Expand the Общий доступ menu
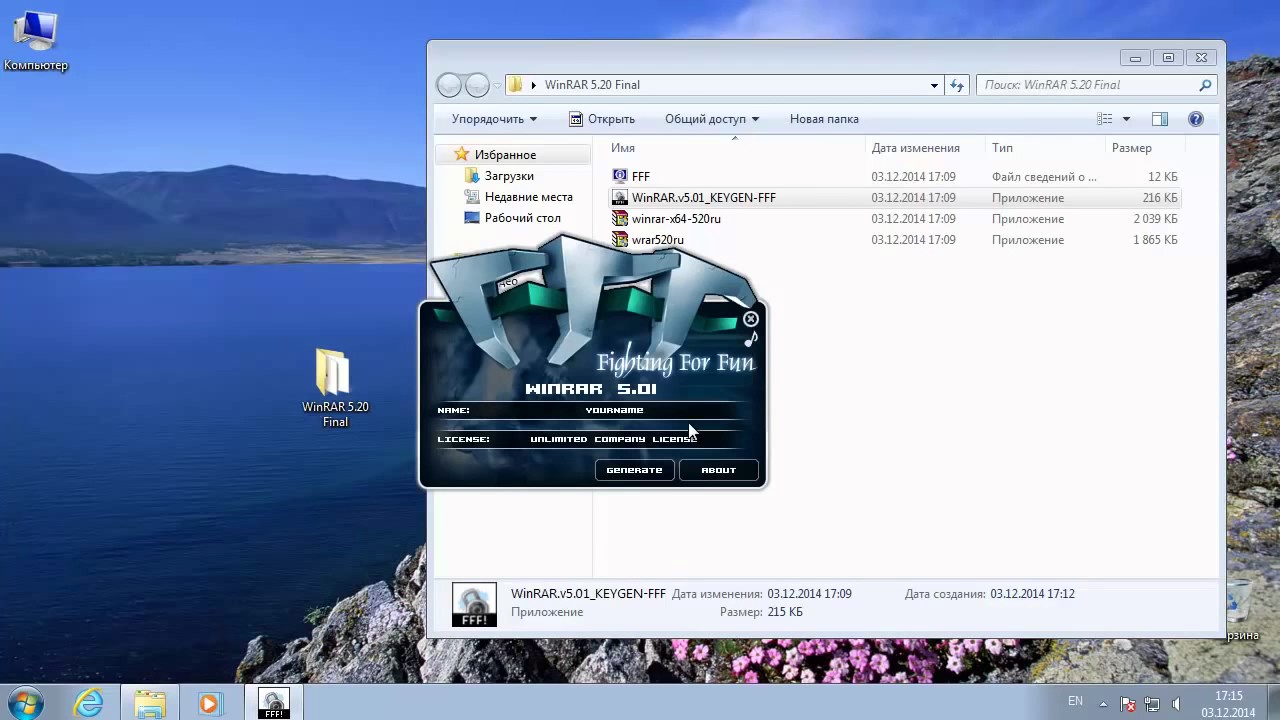The height and width of the screenshot is (720, 1280). point(712,119)
